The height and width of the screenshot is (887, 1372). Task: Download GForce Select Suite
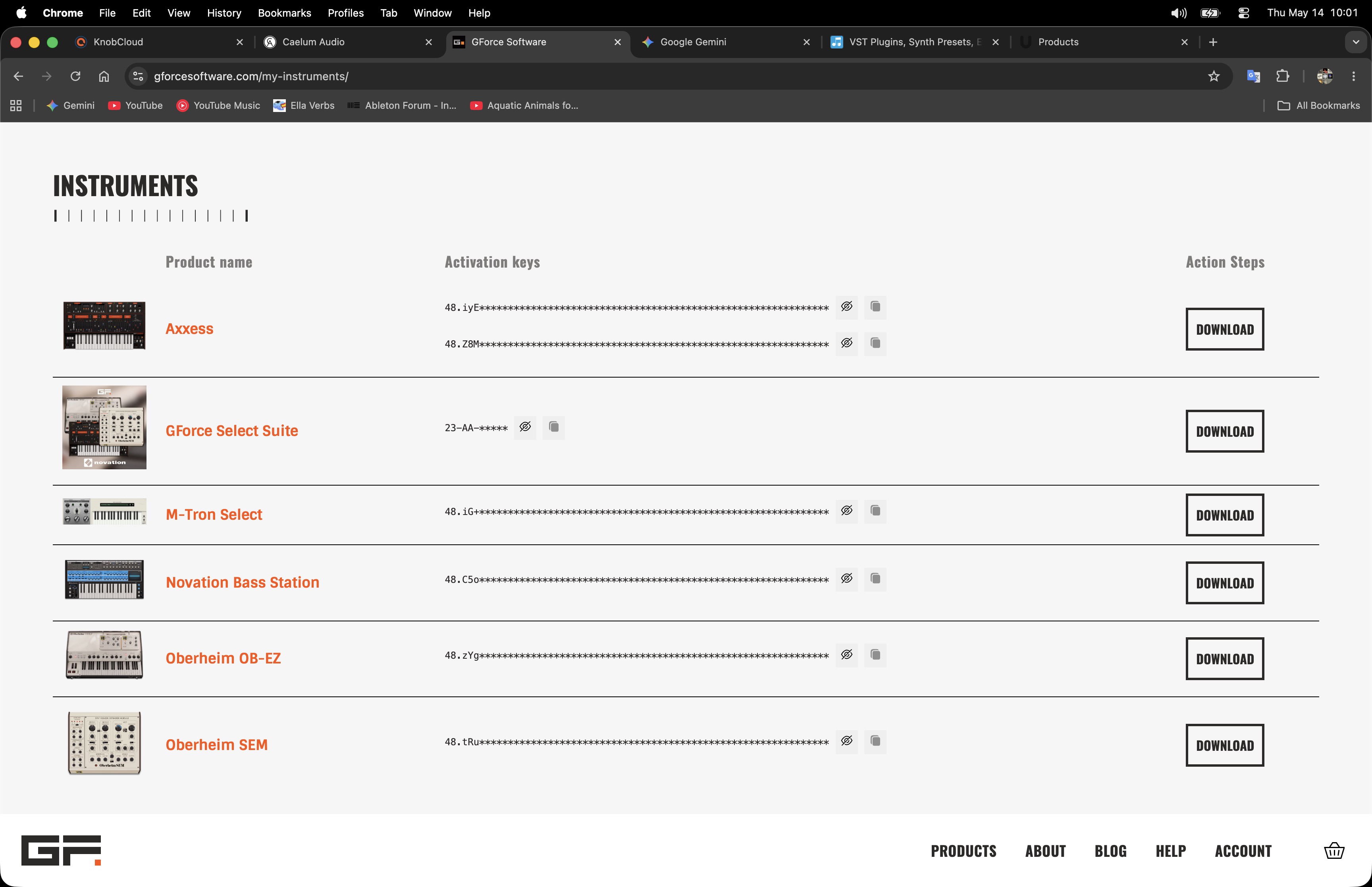pos(1225,432)
